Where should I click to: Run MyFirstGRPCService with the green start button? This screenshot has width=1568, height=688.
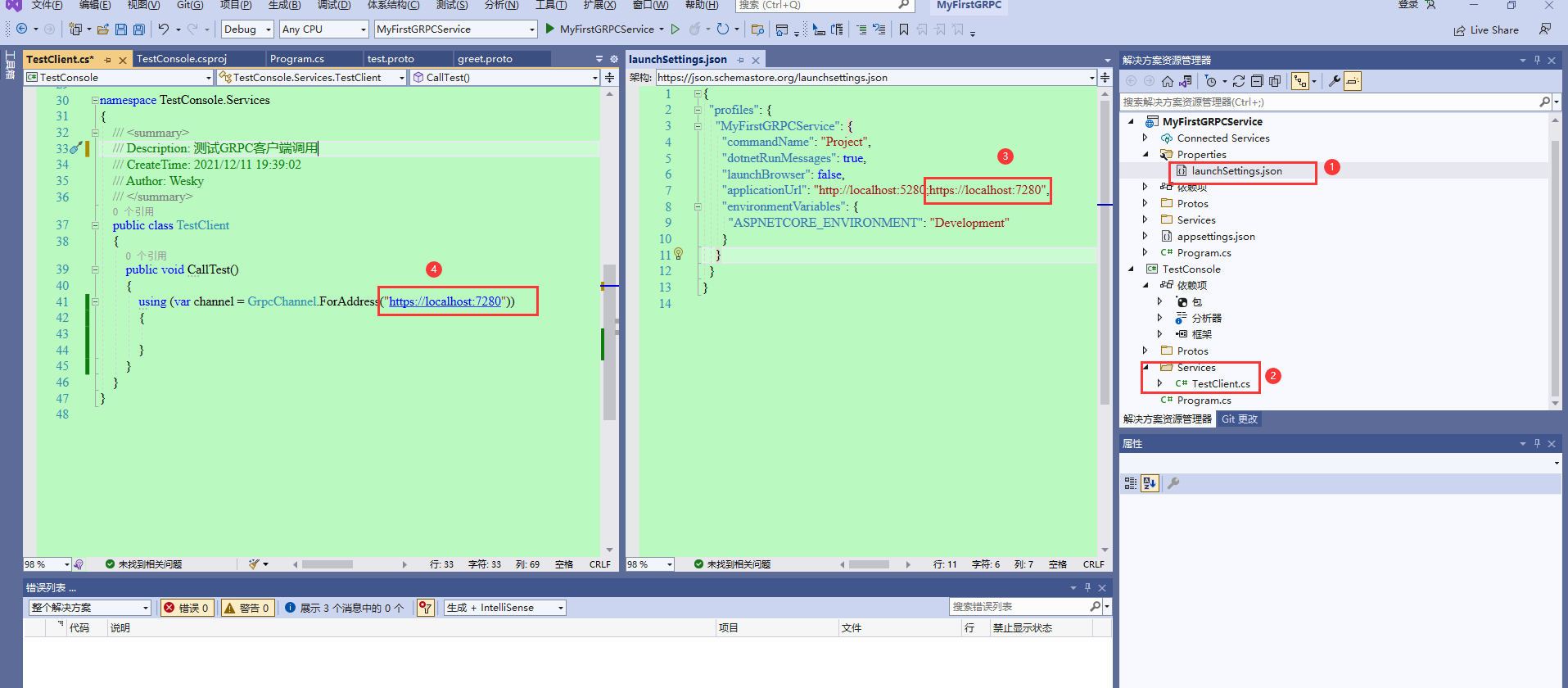pos(606,29)
